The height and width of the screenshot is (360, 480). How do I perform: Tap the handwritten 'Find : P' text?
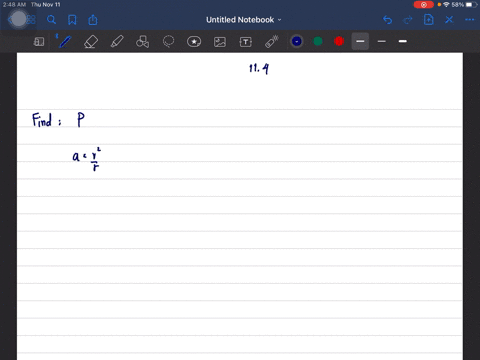(x=58, y=120)
